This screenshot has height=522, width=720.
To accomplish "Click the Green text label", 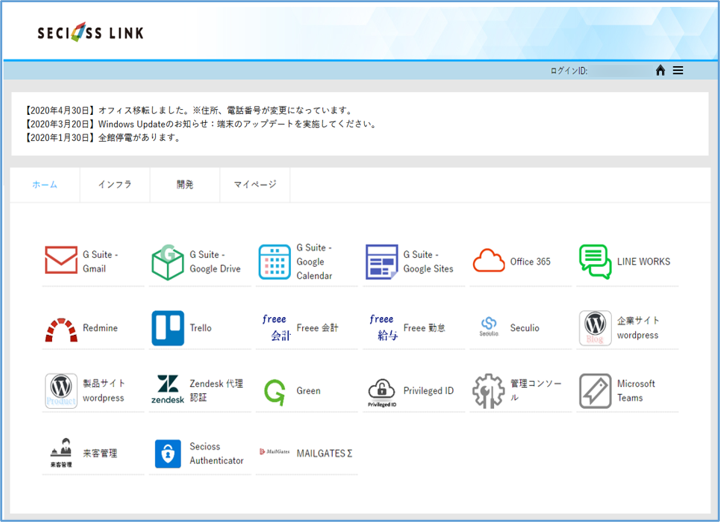I will coord(308,391).
